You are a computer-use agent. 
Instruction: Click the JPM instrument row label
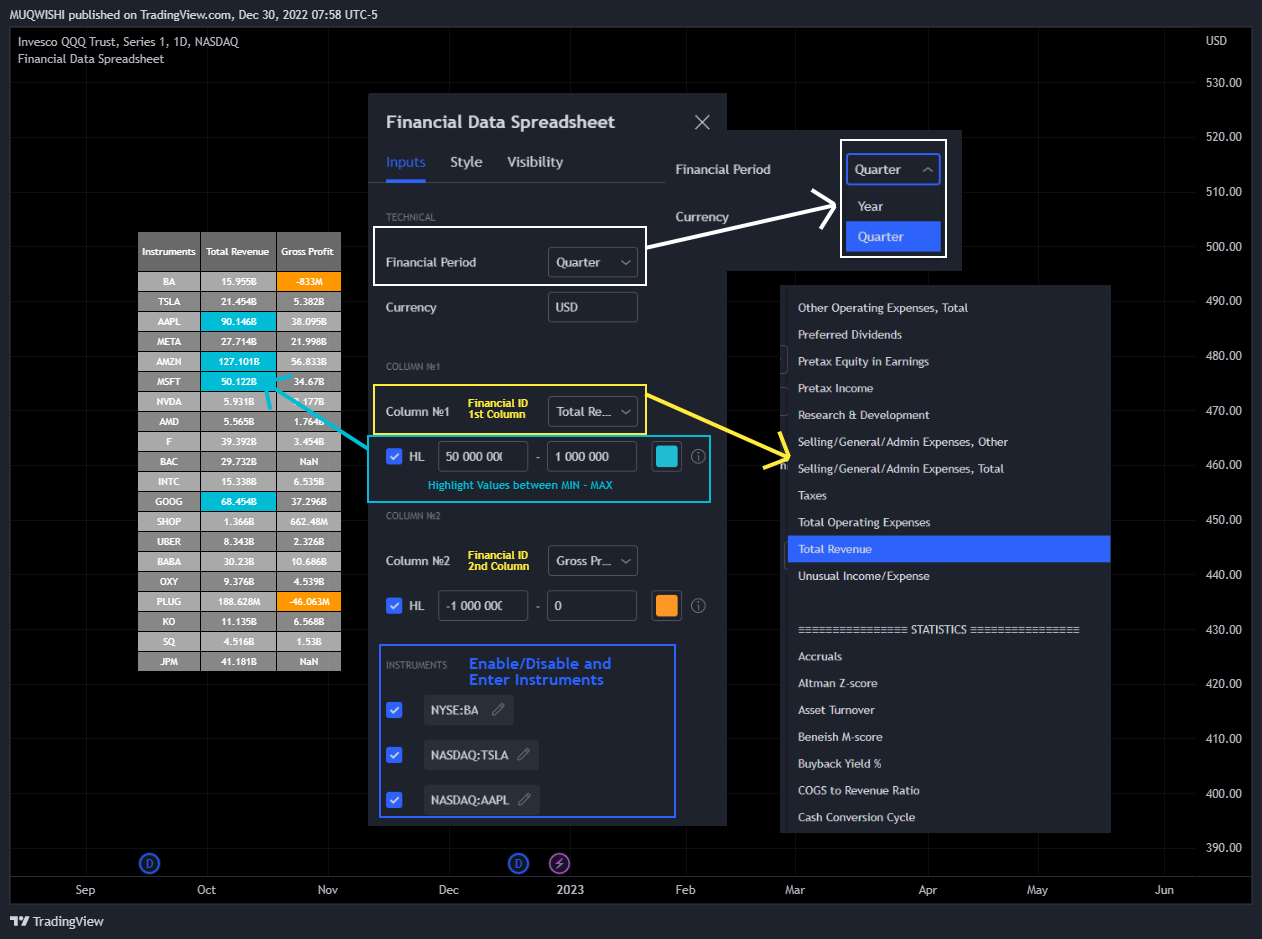click(169, 661)
